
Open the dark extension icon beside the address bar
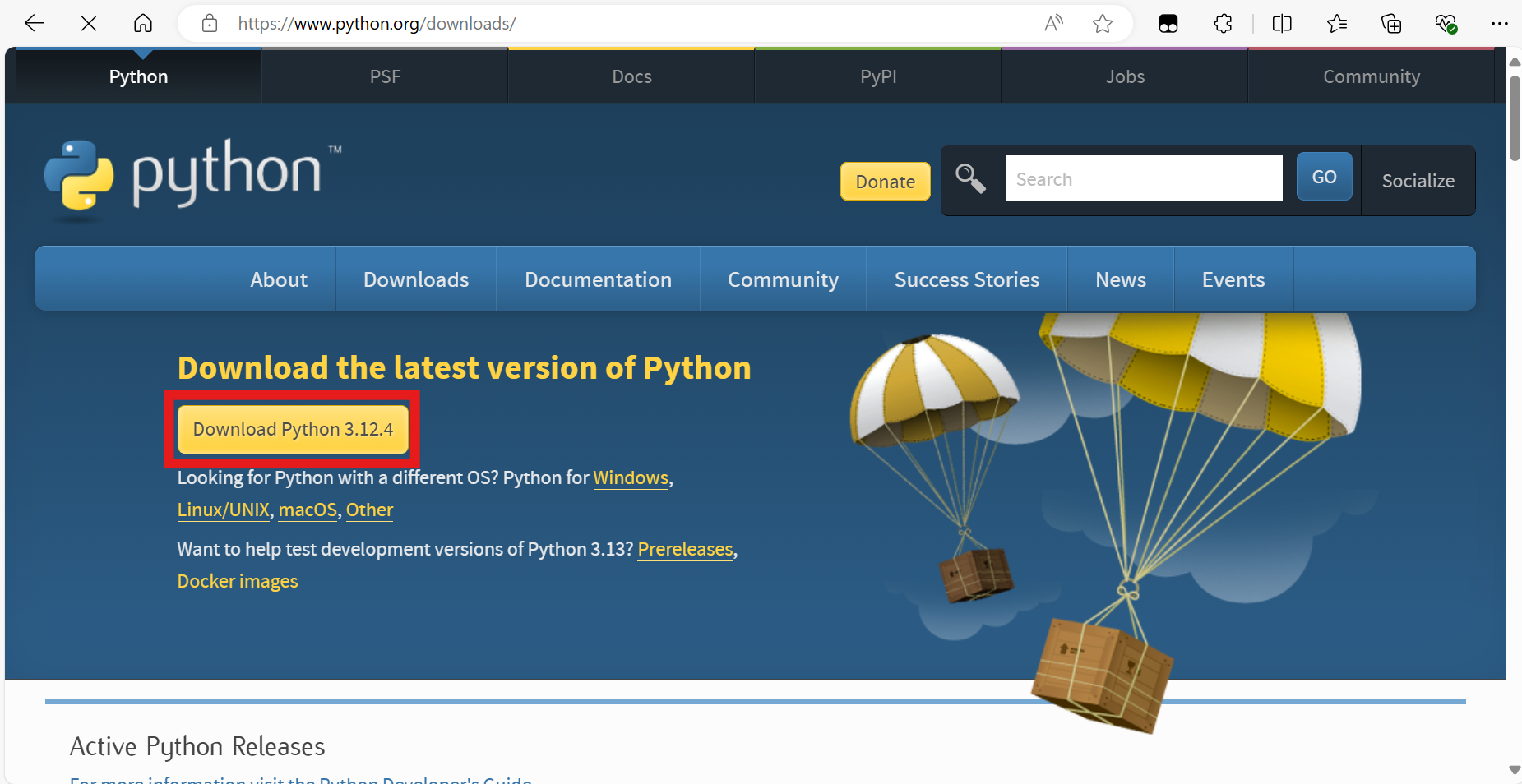(x=1168, y=24)
